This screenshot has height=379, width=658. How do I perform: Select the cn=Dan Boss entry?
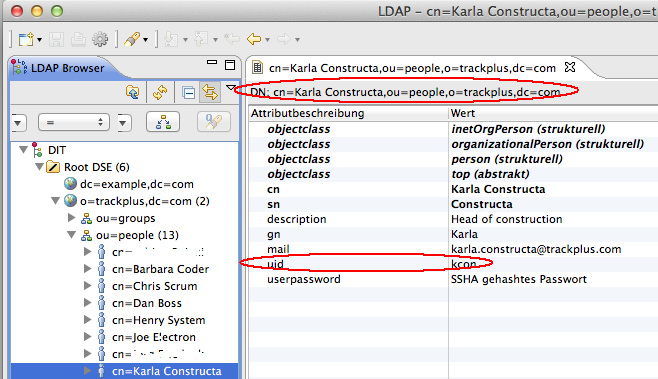click(146, 303)
